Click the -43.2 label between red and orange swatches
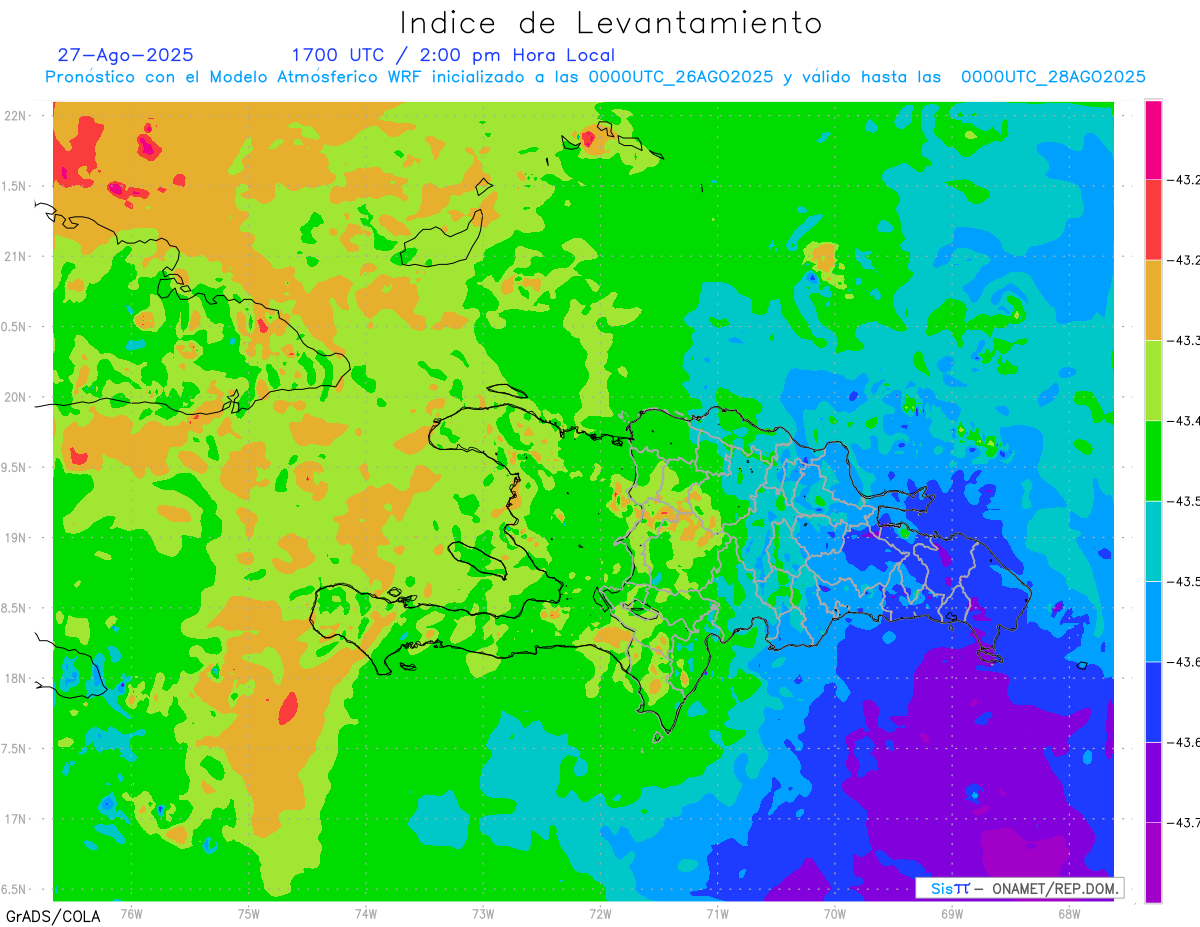The height and width of the screenshot is (927, 1200). [1184, 260]
